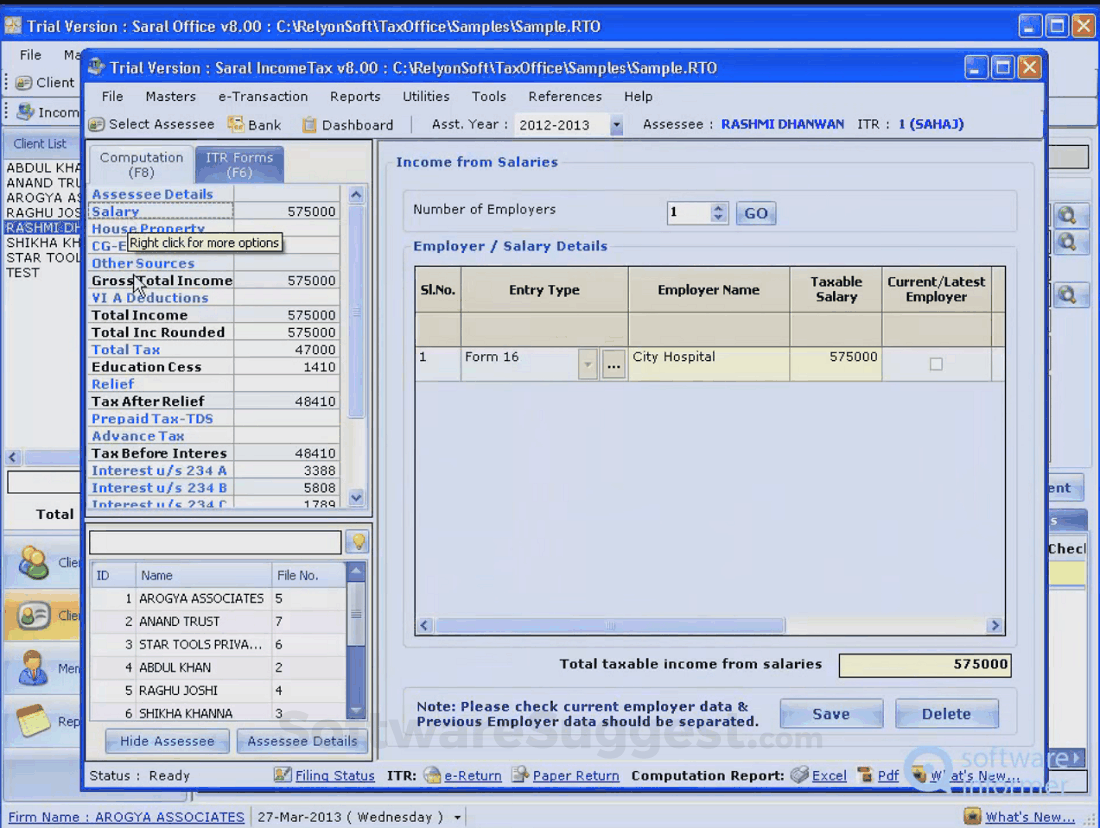Viewport: 1100px width, 828px height.
Task: Open the magnifier search icon on right panel
Action: click(1069, 215)
